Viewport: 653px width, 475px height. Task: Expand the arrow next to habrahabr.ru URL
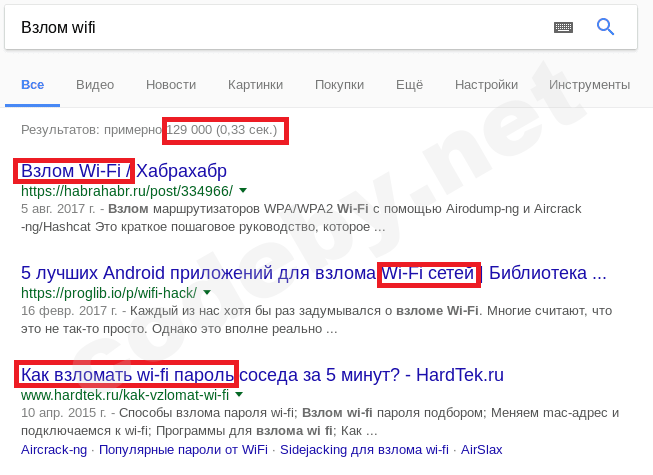coord(243,190)
